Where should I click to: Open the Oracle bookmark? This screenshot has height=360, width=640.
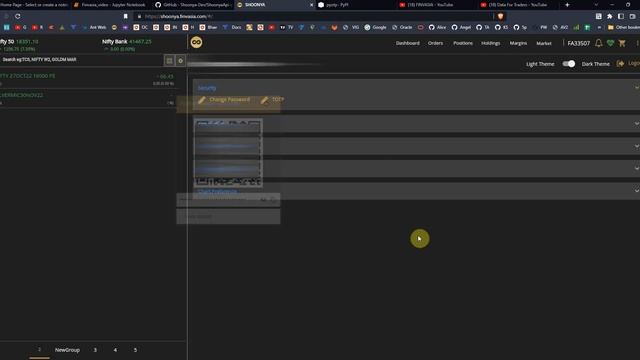tap(402, 27)
